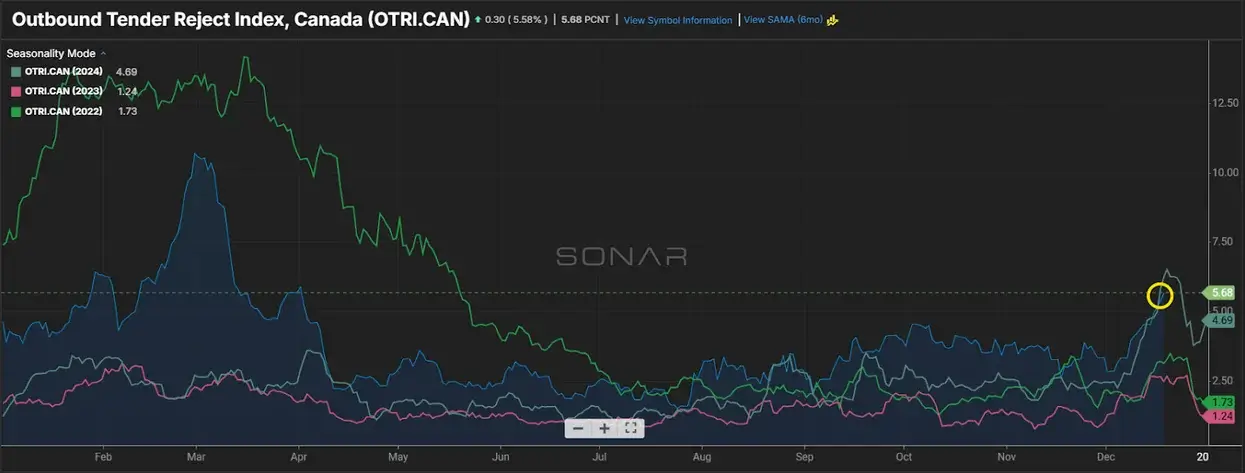Click the pink 2023 legend color swatch
The width and height of the screenshot is (1245, 473).
[x=16, y=91]
